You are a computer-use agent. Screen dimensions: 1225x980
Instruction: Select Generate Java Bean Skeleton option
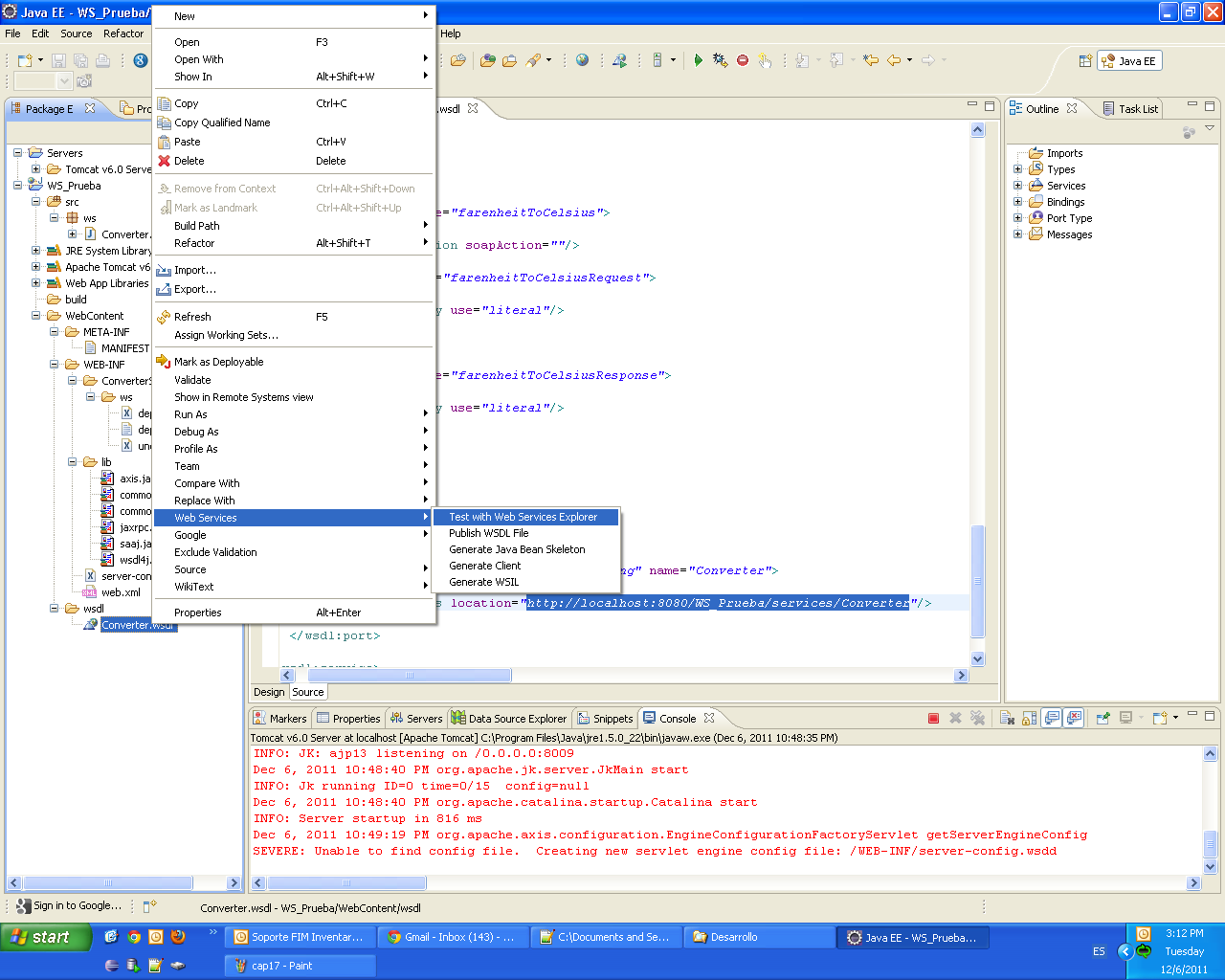(x=517, y=549)
